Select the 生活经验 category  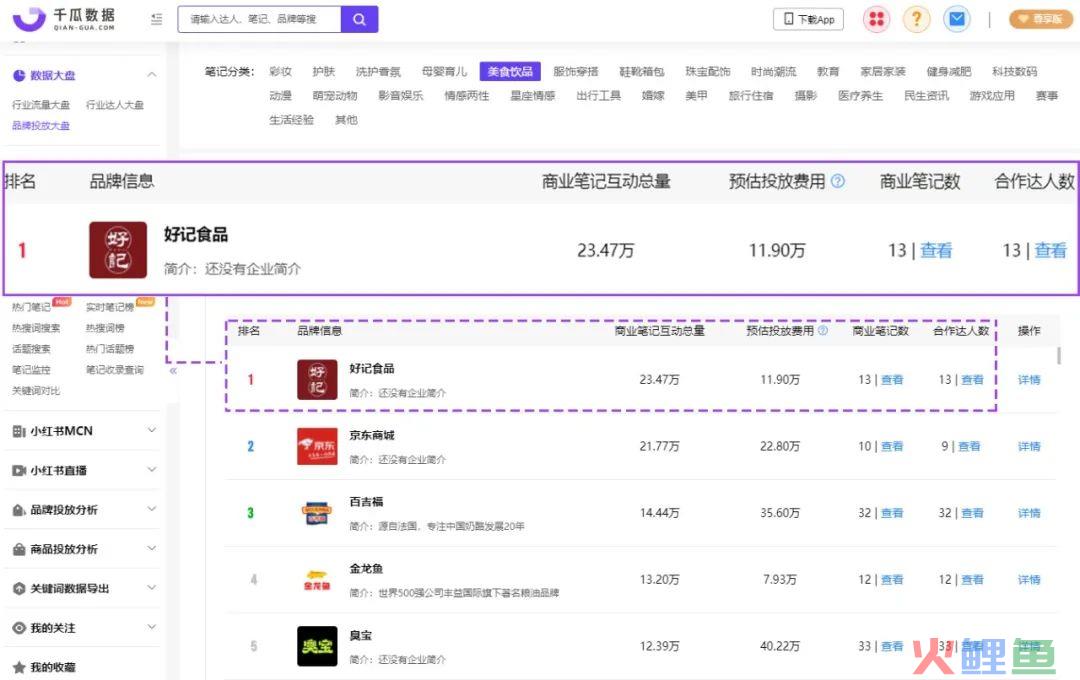tap(291, 120)
